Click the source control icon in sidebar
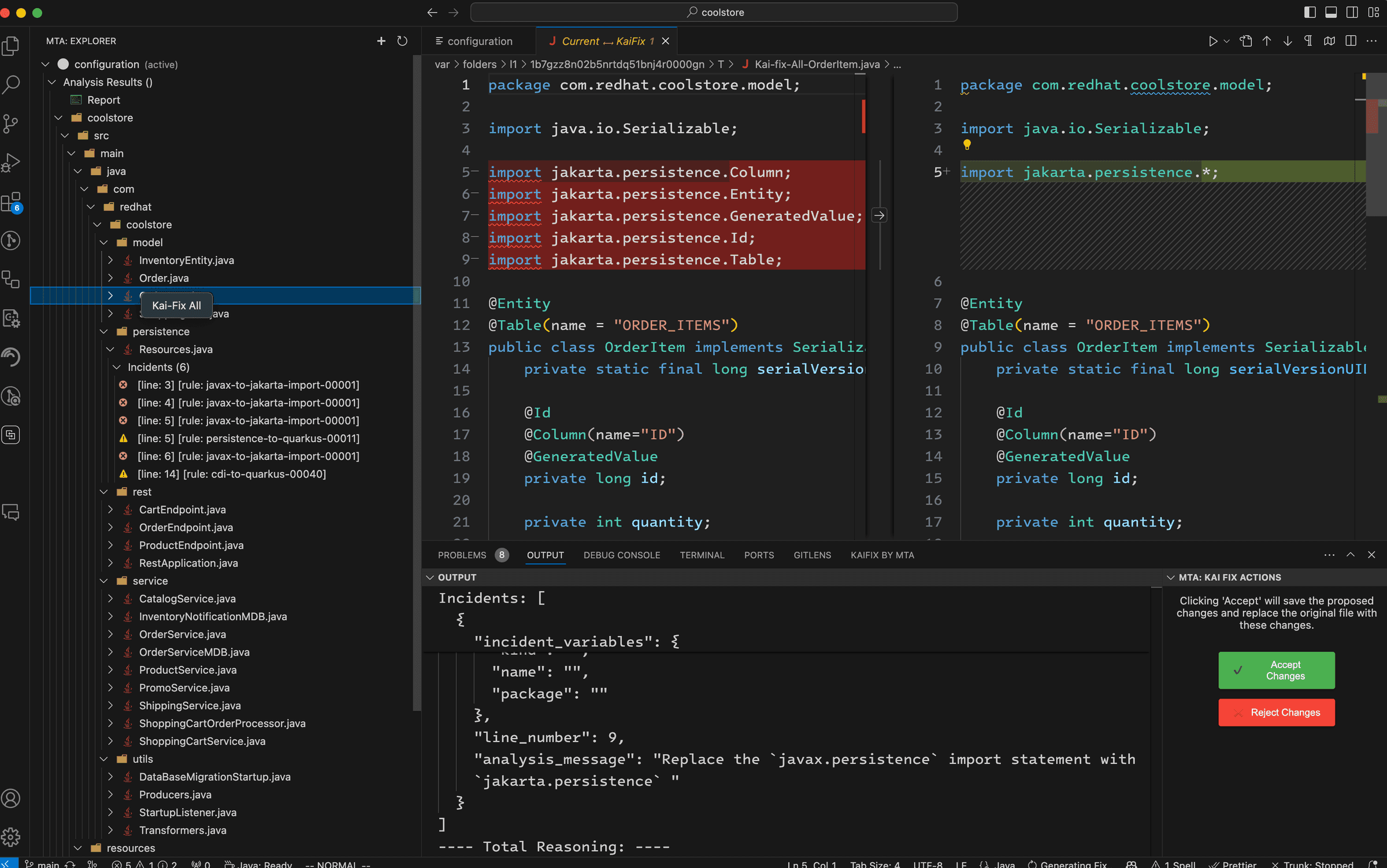 13,124
